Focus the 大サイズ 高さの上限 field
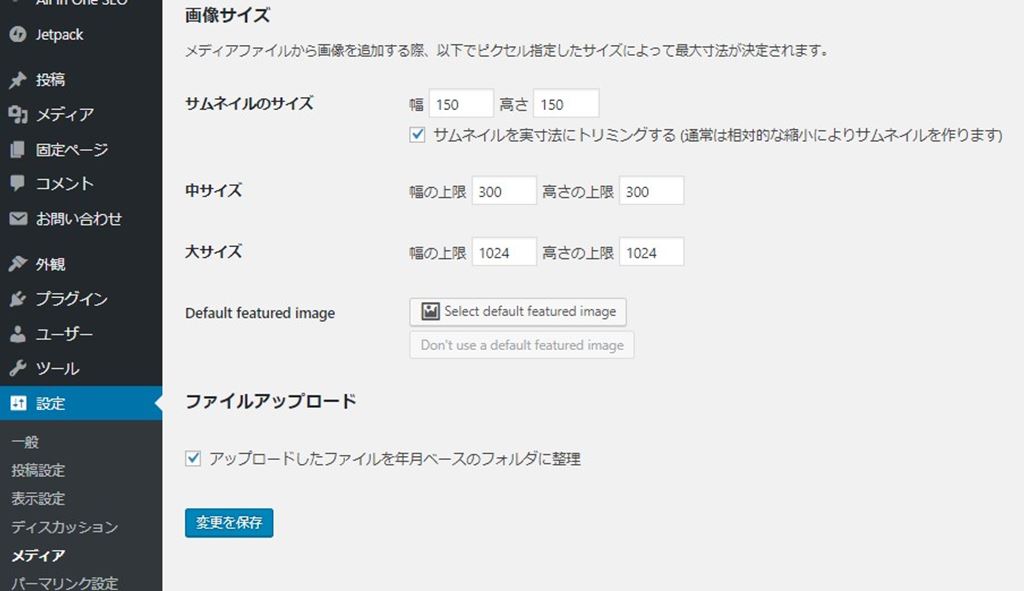Screen dimensions: 1024x591 click(x=651, y=253)
